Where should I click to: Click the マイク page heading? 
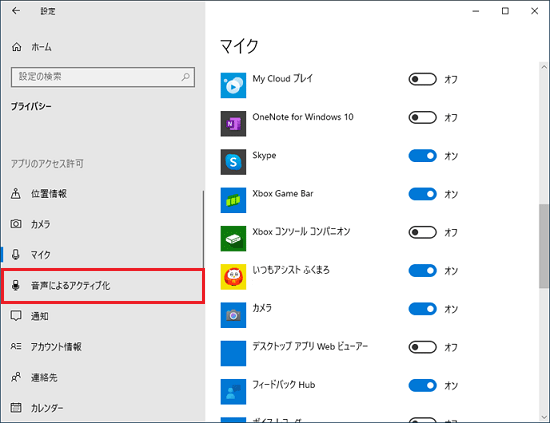coord(239,46)
